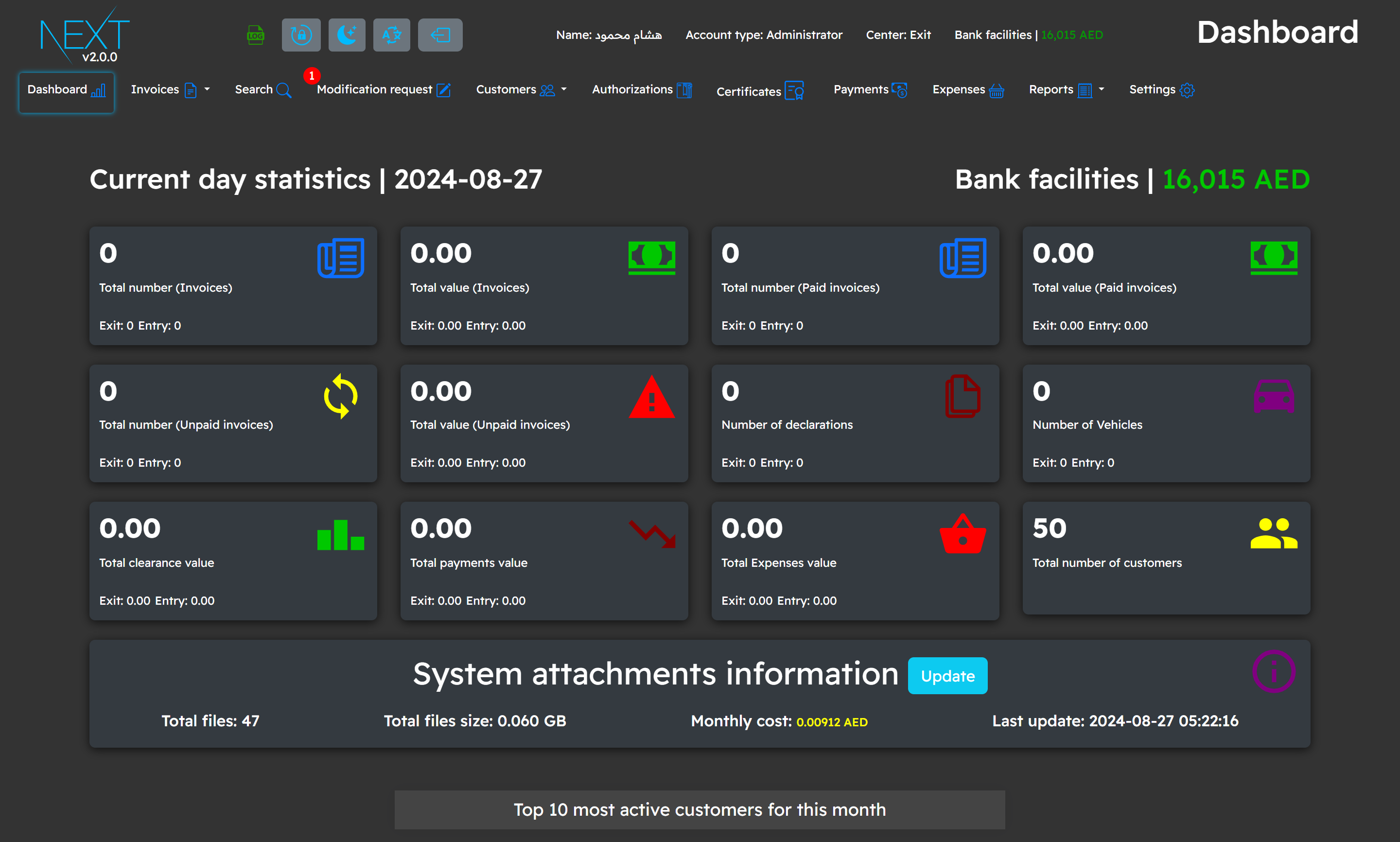The width and height of the screenshot is (1400, 842).
Task: Click the Total number of customers card
Action: pos(1166,558)
